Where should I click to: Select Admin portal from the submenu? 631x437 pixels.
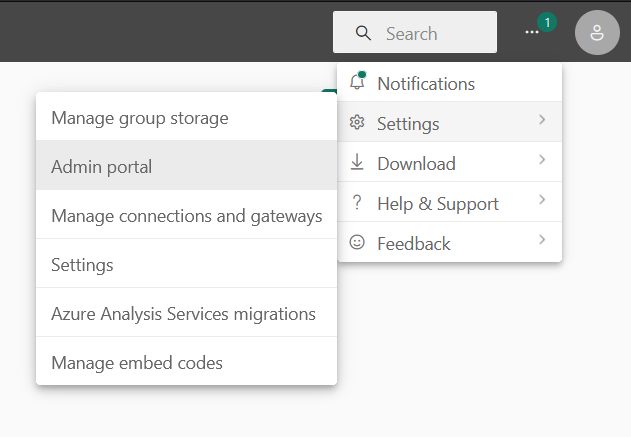[x=186, y=165]
